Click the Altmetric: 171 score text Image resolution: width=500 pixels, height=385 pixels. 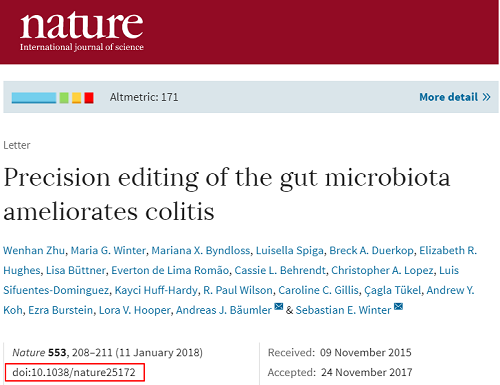click(144, 97)
